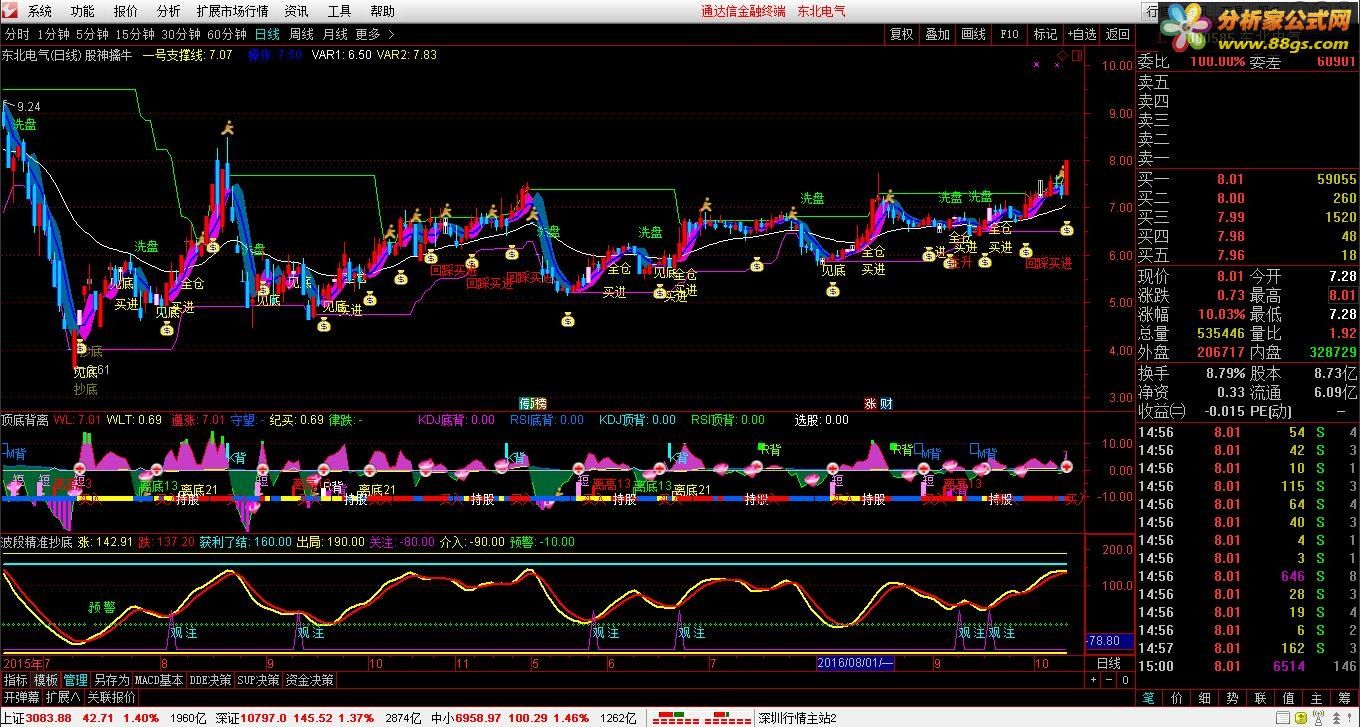Image resolution: width=1360 pixels, height=727 pixels.
Task: Select the 联 tab in side panel
Action: 1260,698
